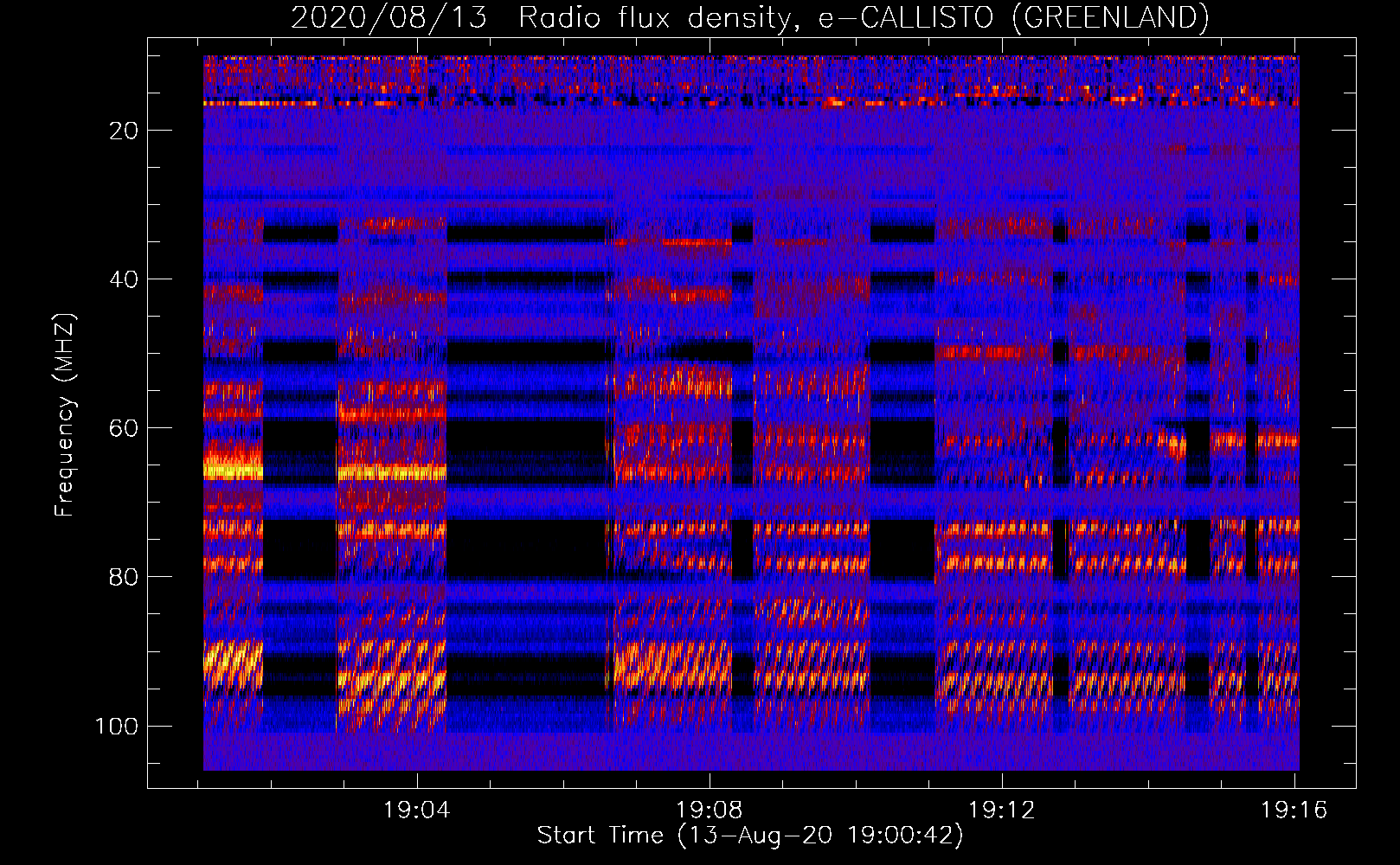Image resolution: width=1400 pixels, height=865 pixels.
Task: Click the 19:12 time tick label
Action: pyautogui.click(x=1002, y=811)
